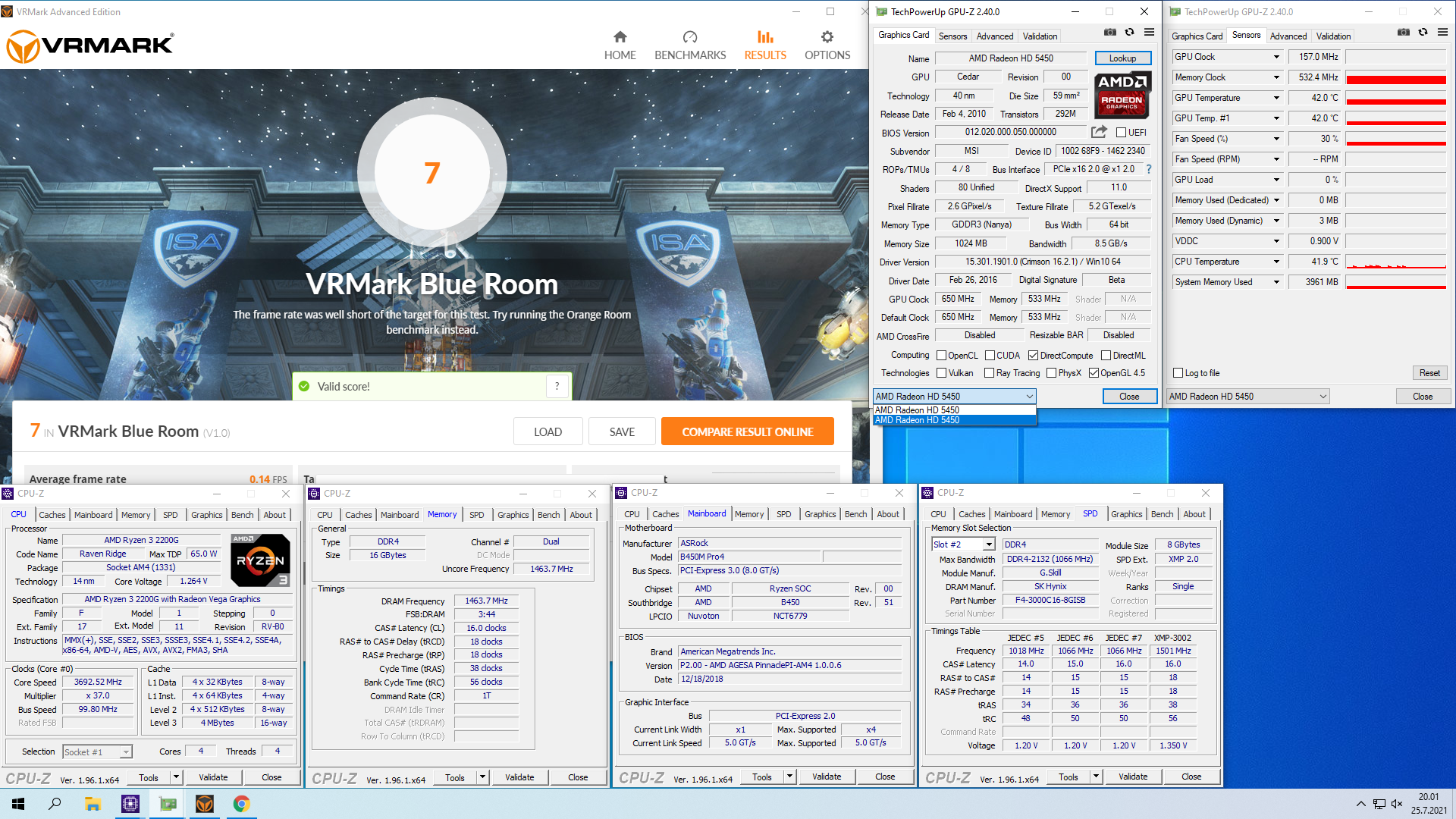Open BENCHMARKS section in VRMark
Viewport: 1456px width, 819px height.
coord(690,46)
